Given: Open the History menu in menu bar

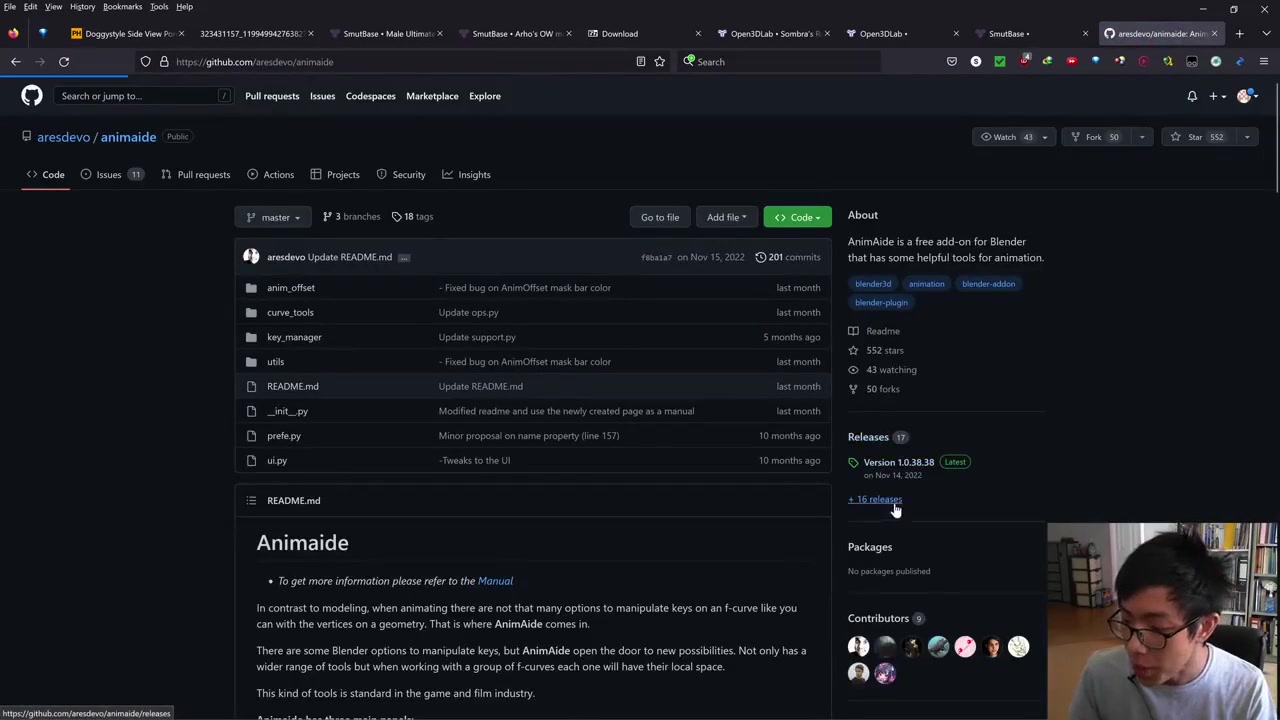Looking at the screenshot, I should (82, 7).
